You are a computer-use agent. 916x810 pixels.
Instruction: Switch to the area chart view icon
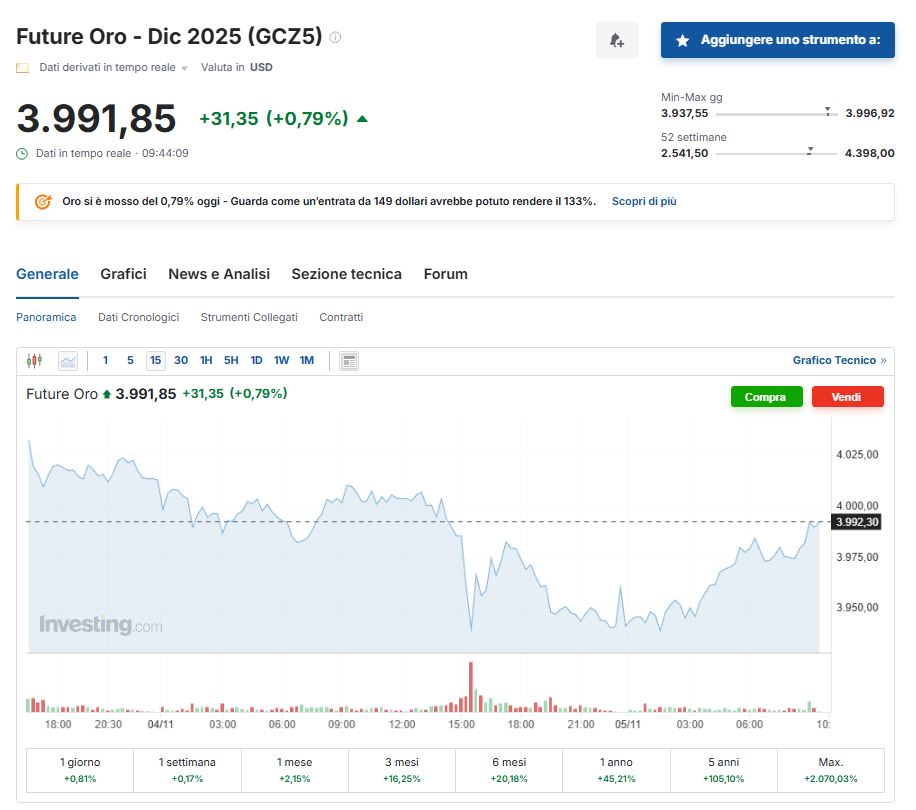click(66, 361)
